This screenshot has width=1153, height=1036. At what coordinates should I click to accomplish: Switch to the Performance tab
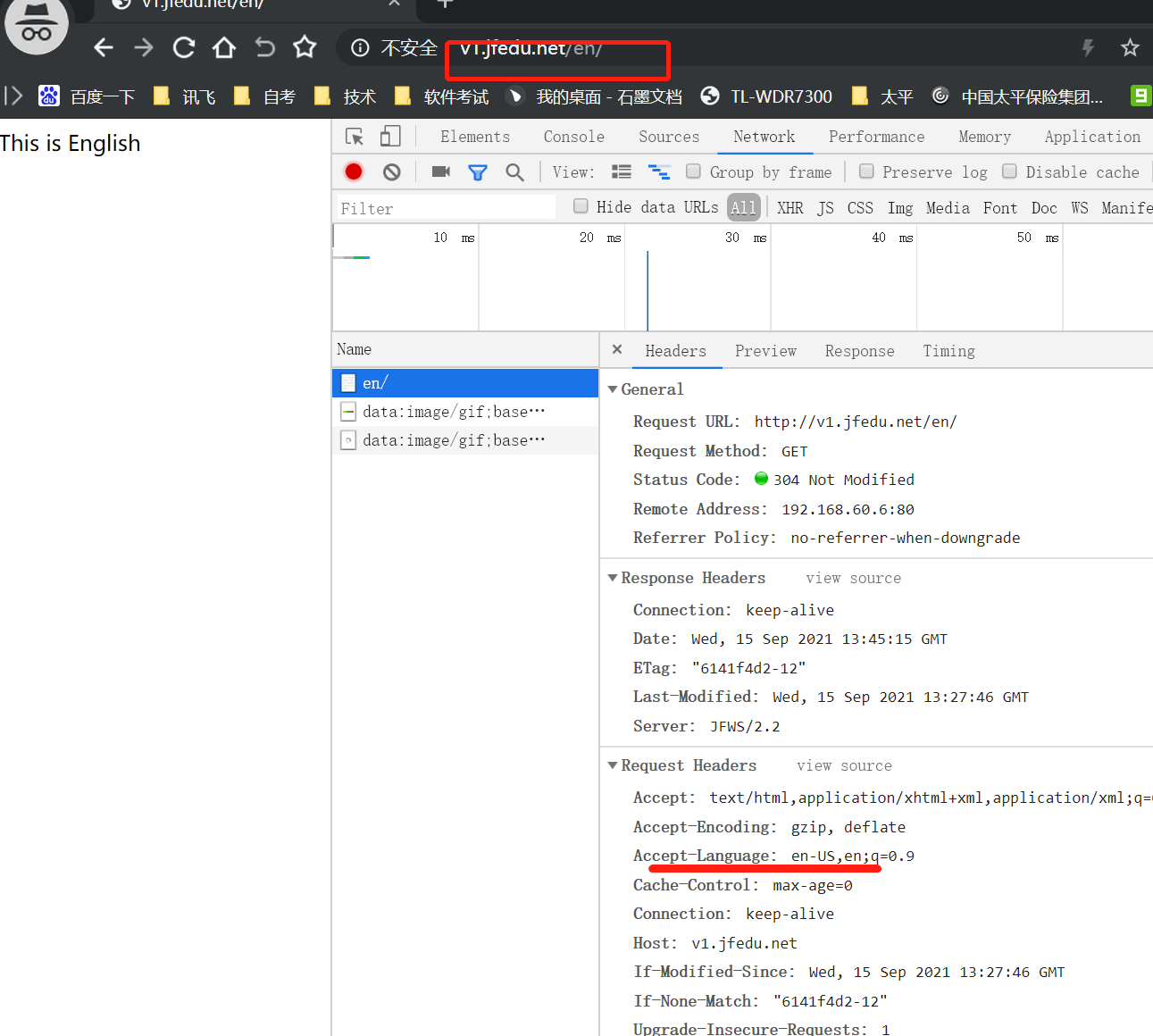(877, 137)
